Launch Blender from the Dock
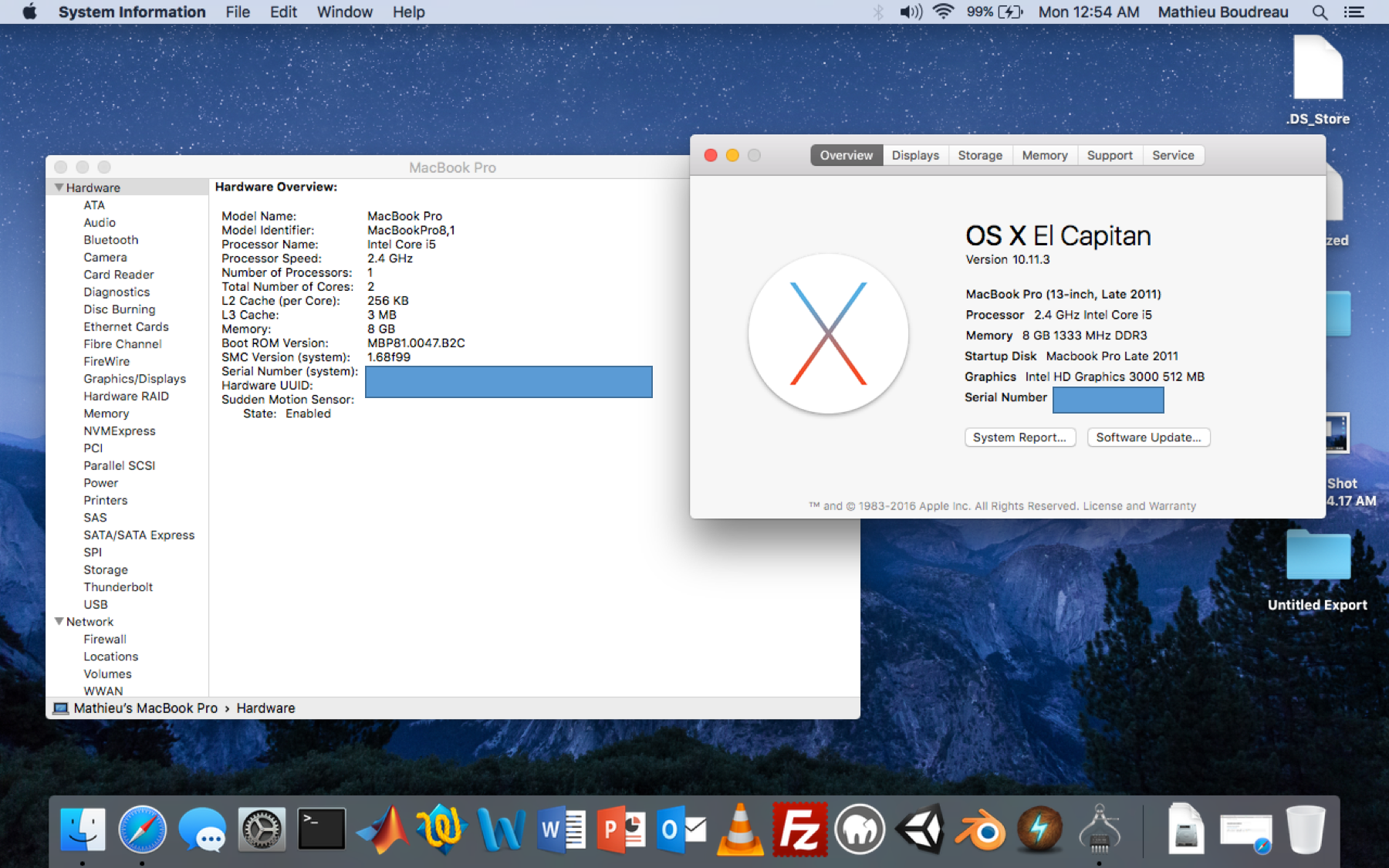This screenshot has height=868, width=1389. coord(980,831)
